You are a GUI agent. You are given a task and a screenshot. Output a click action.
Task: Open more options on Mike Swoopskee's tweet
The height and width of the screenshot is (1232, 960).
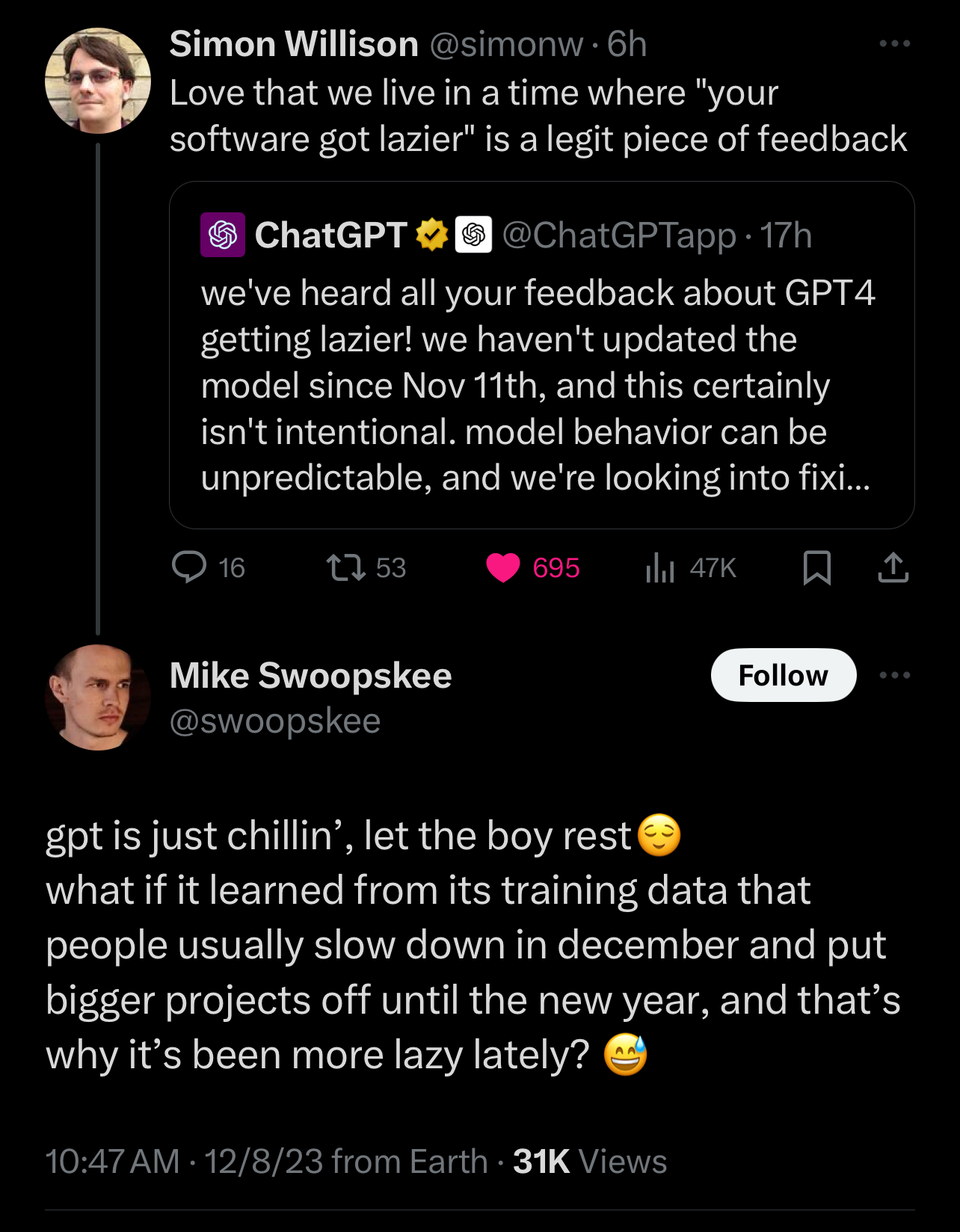tap(894, 675)
